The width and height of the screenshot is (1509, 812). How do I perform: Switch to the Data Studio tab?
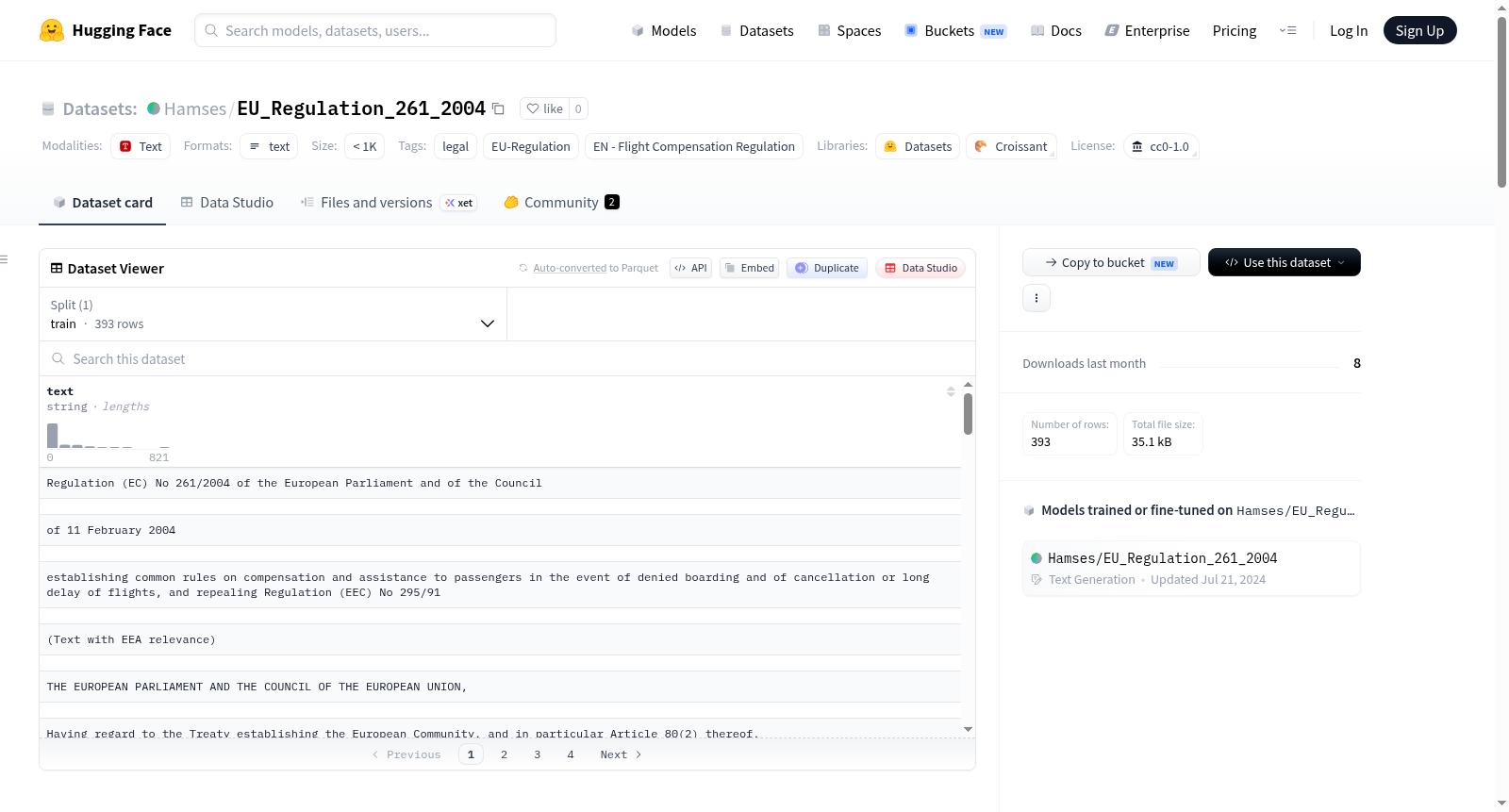(227, 203)
